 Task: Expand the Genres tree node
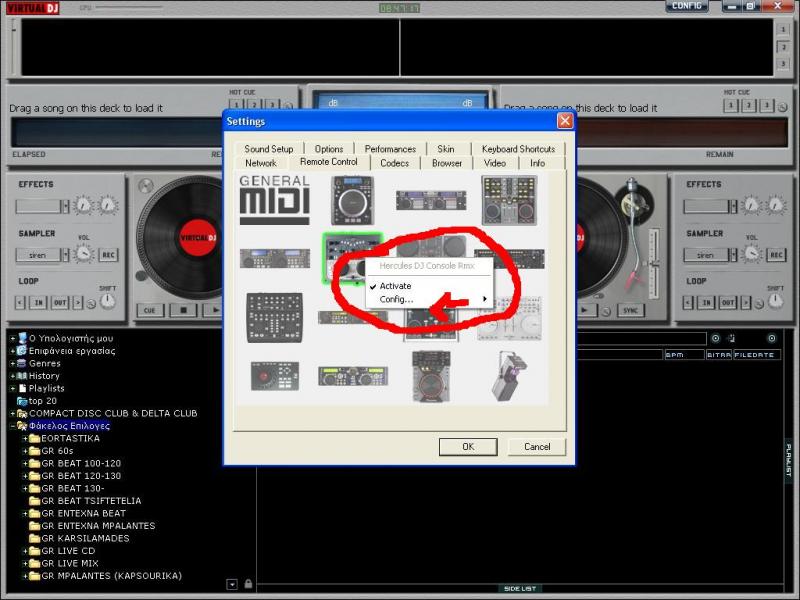click(x=12, y=363)
